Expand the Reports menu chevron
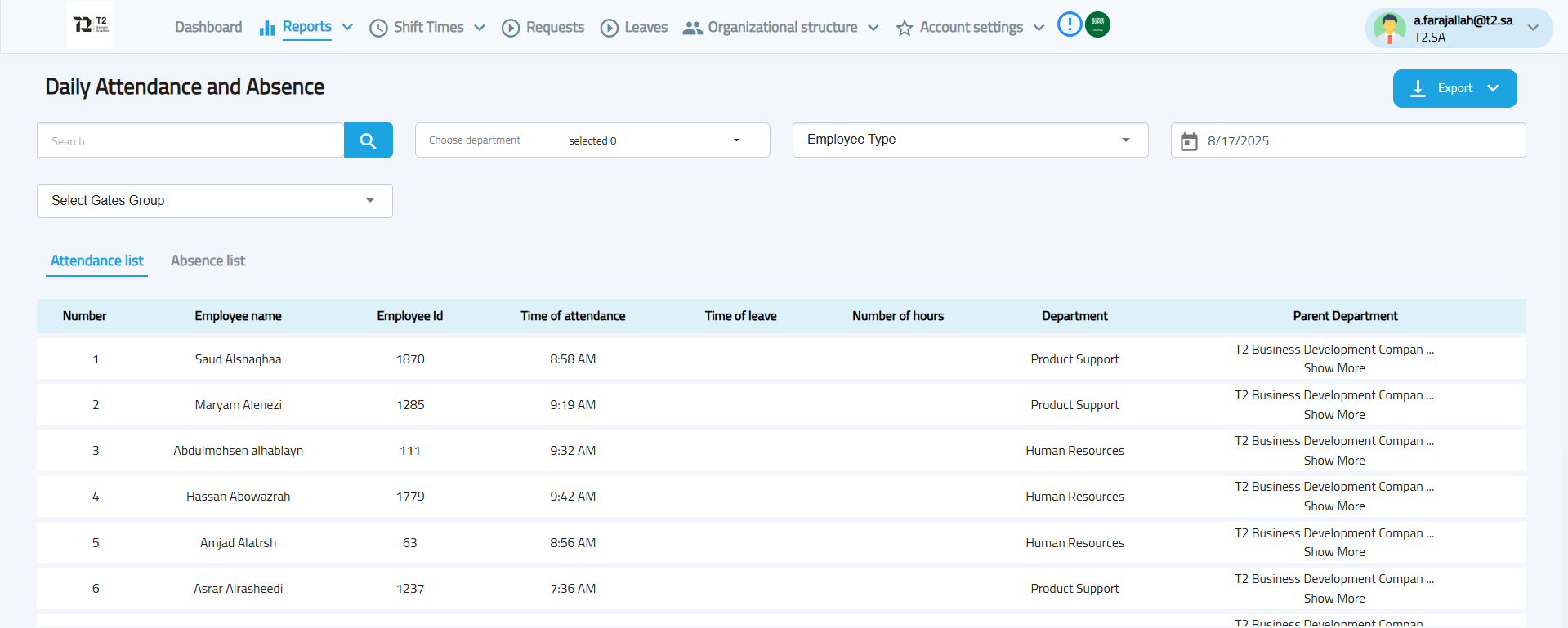The image size is (1568, 628). [x=347, y=27]
